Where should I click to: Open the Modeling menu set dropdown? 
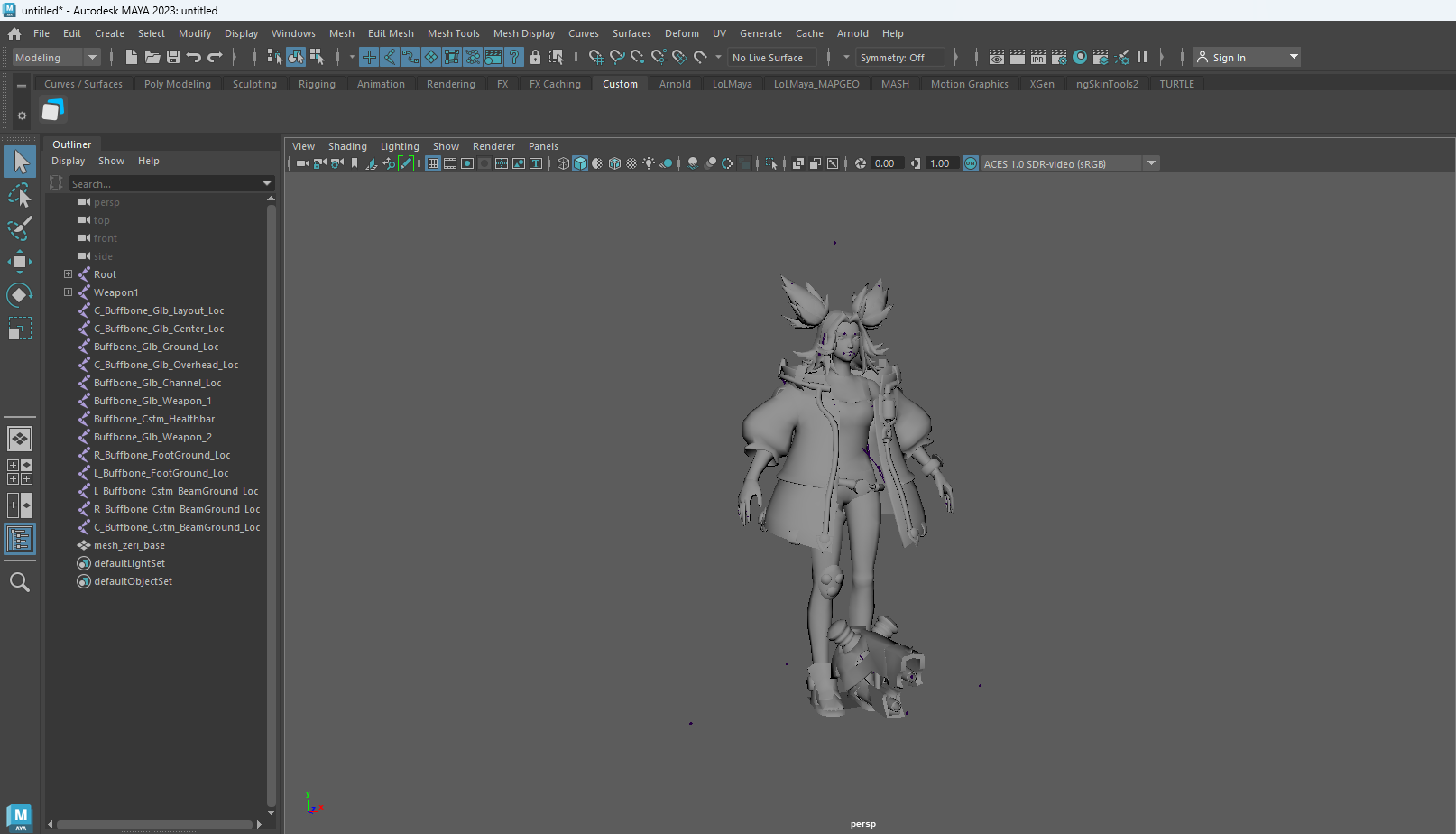(57, 57)
